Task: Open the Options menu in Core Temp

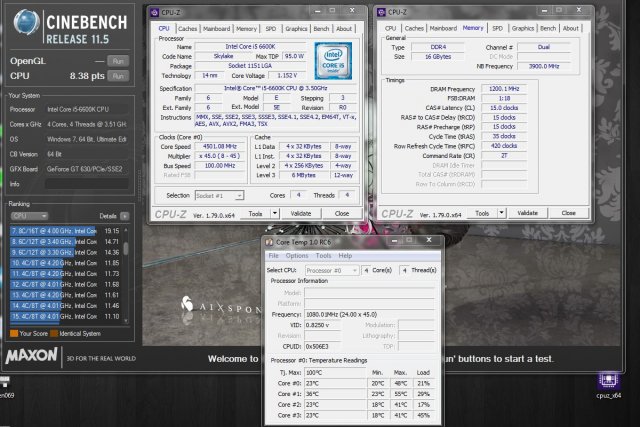Action: click(x=297, y=256)
